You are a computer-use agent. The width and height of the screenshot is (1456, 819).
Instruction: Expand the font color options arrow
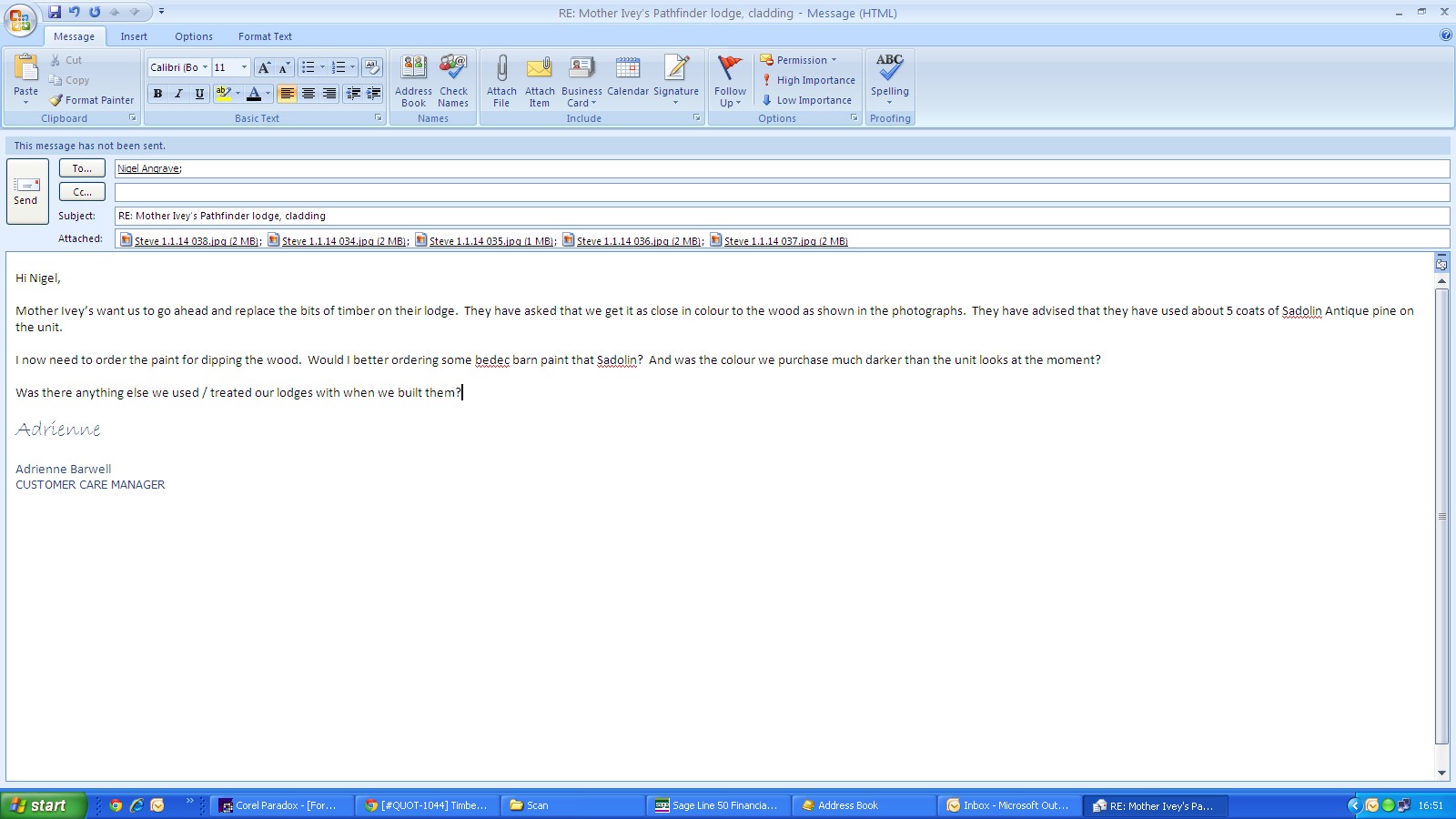pyautogui.click(x=268, y=94)
